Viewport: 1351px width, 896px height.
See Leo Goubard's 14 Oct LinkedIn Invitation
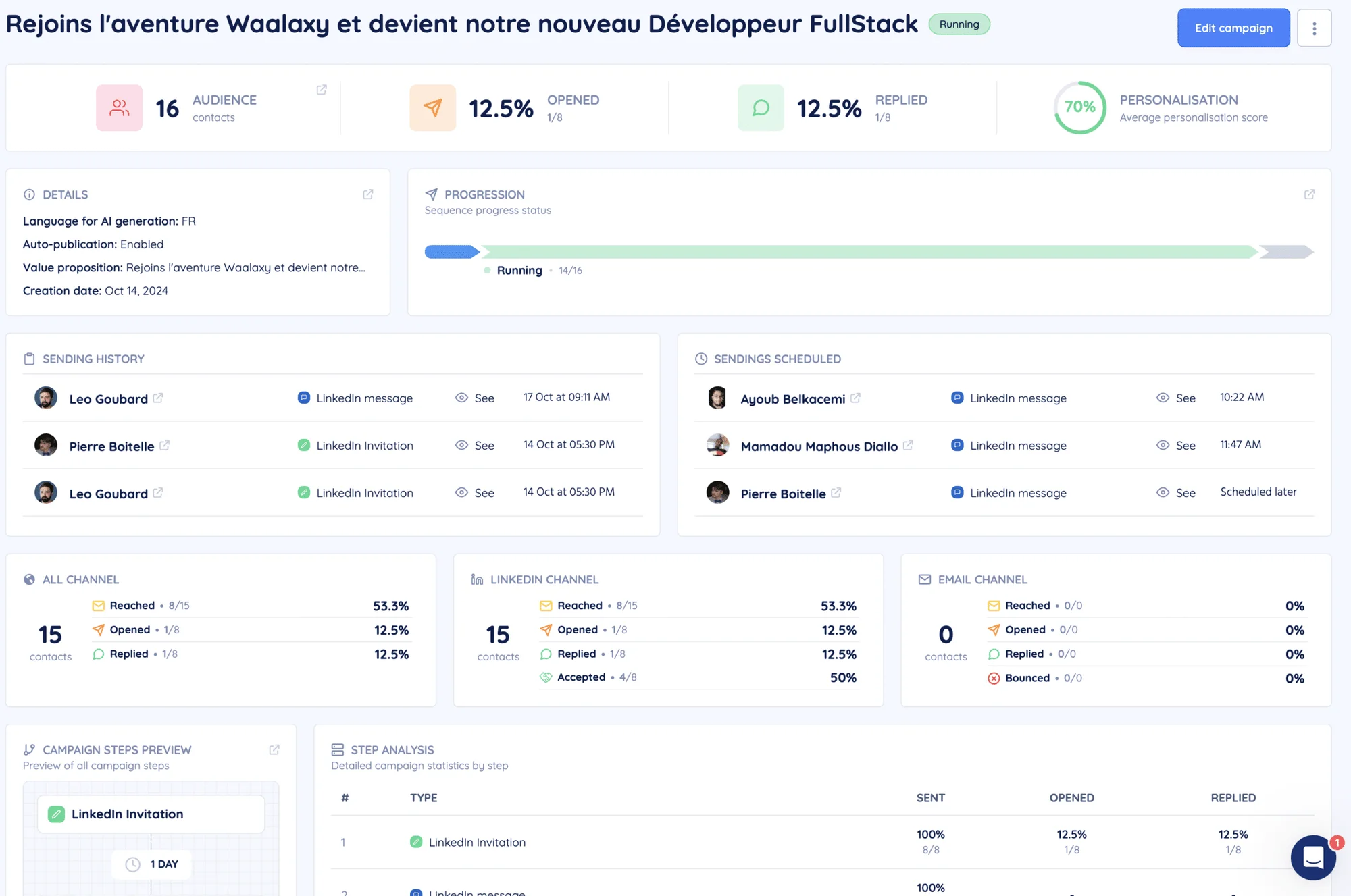475,492
